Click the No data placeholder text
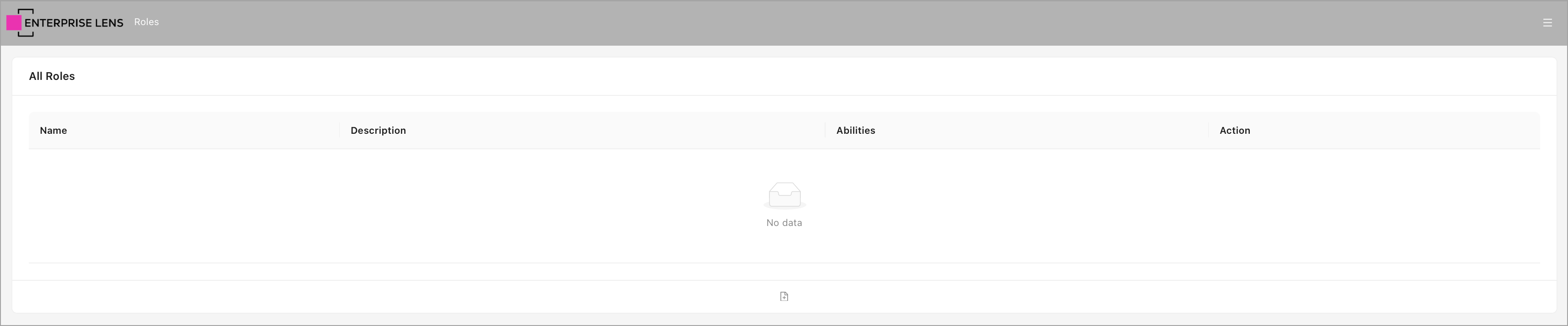 pos(784,223)
